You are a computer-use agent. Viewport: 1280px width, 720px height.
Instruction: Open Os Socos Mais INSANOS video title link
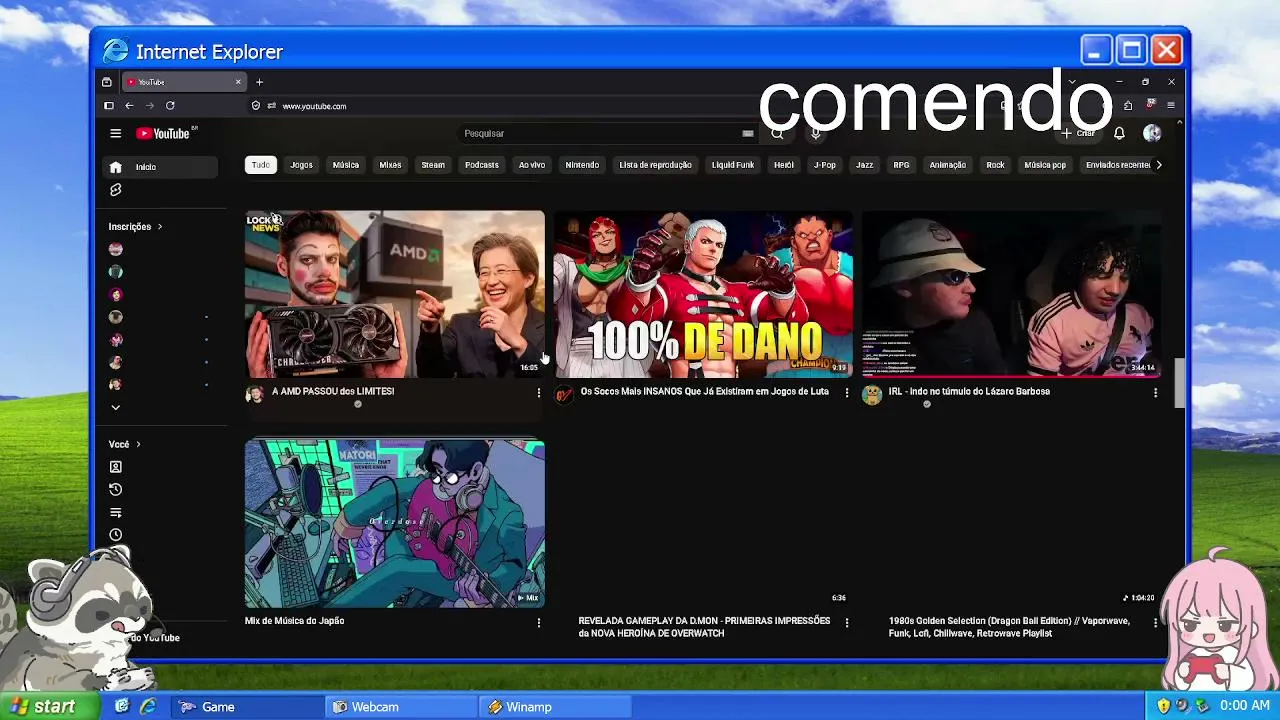[x=705, y=392]
